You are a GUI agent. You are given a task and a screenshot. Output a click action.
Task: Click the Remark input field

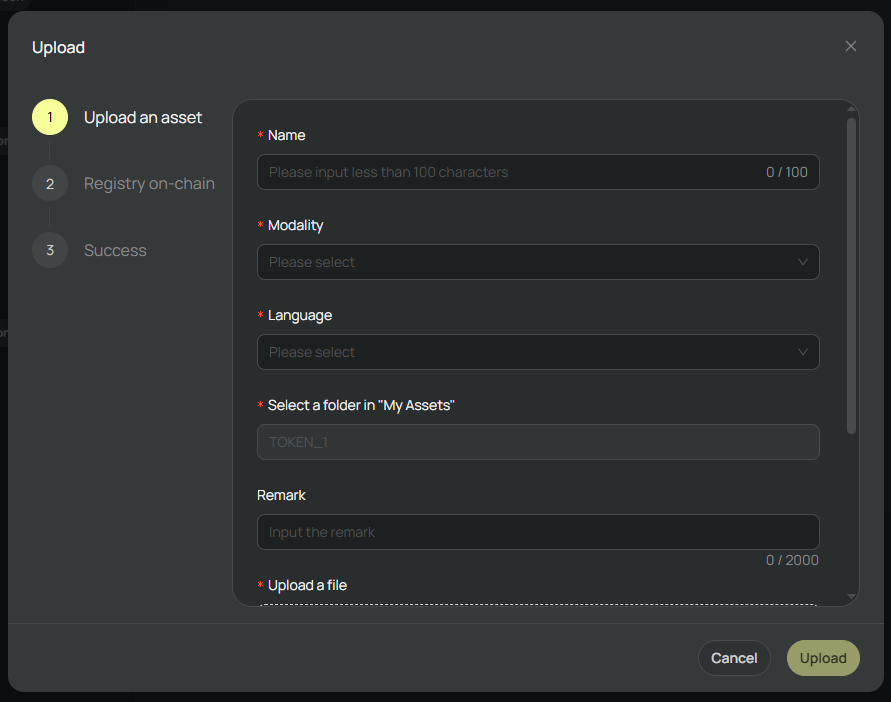click(x=538, y=532)
